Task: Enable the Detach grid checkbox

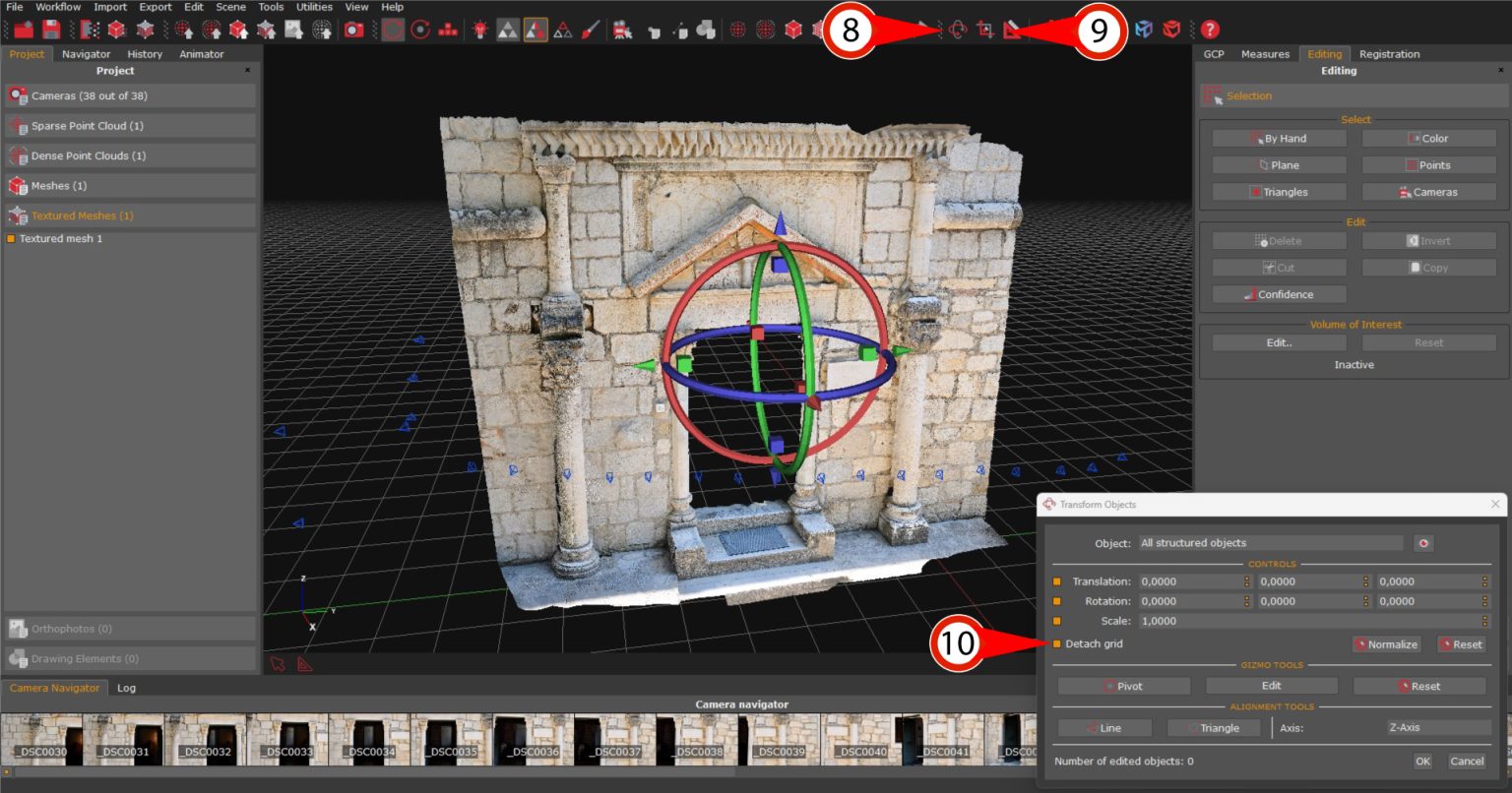Action: (1056, 643)
